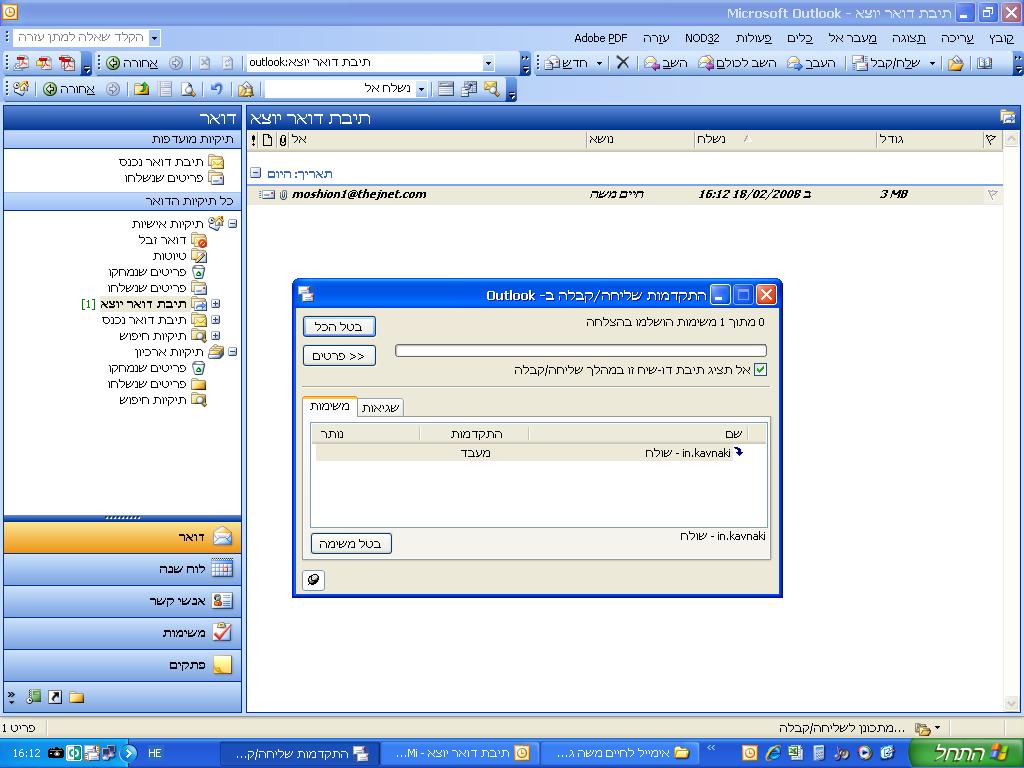This screenshot has width=1024, height=768.
Task: Click the Delete (X) toolbar icon
Action: (622, 63)
